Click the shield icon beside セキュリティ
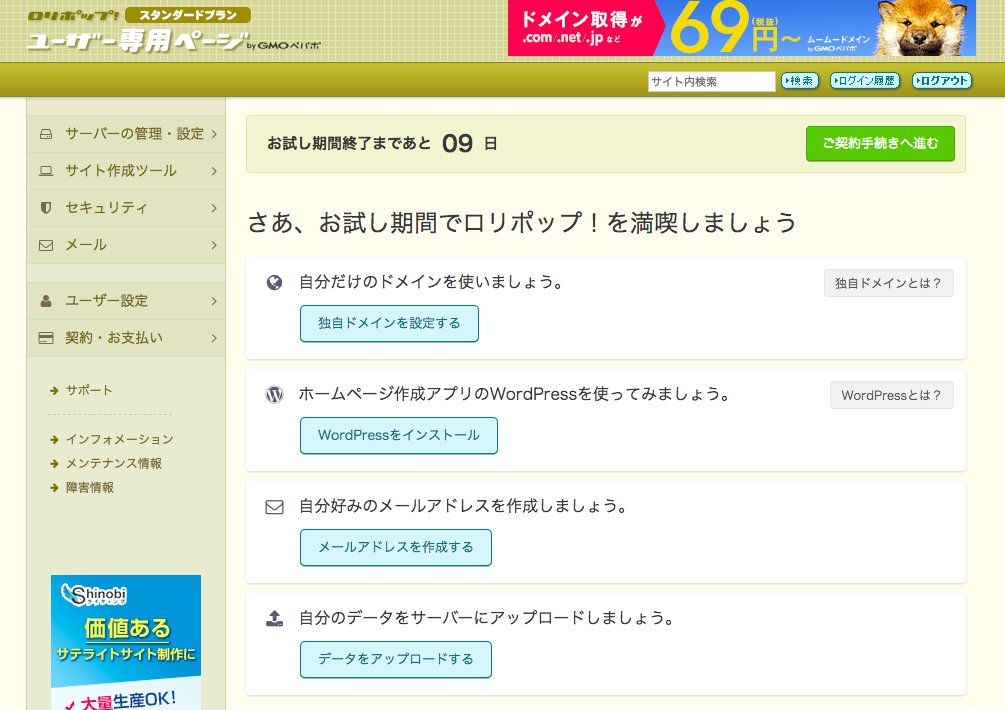1005x710 pixels. [46, 208]
